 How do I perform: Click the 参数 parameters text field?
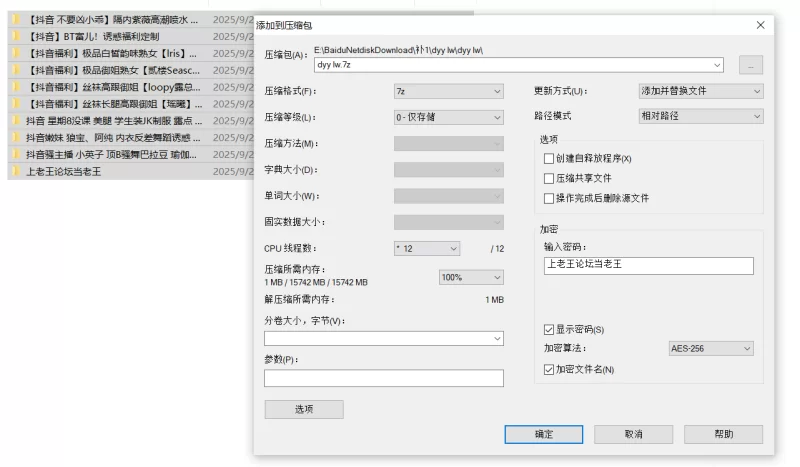pyautogui.click(x=384, y=378)
